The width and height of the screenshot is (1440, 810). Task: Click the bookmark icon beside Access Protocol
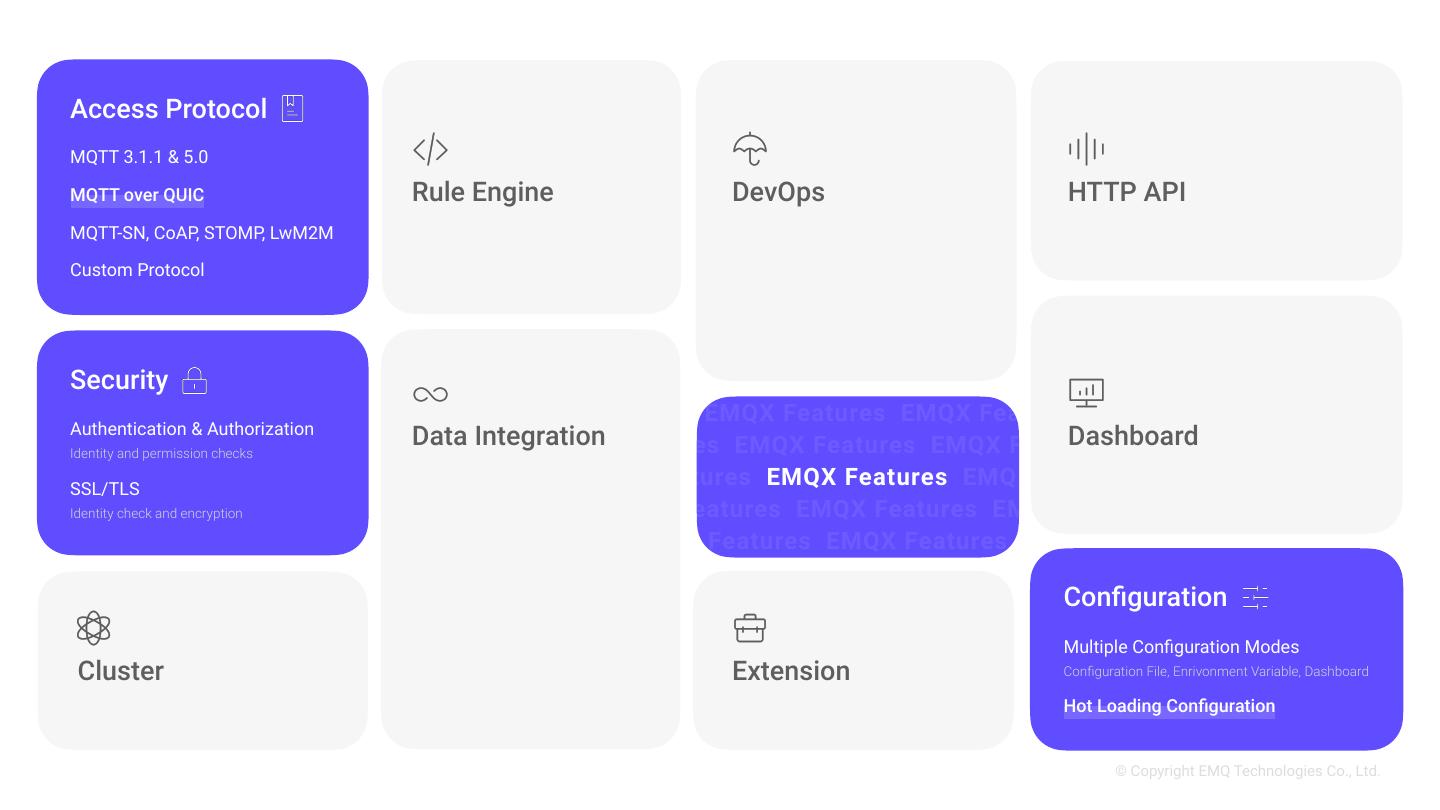coord(292,108)
